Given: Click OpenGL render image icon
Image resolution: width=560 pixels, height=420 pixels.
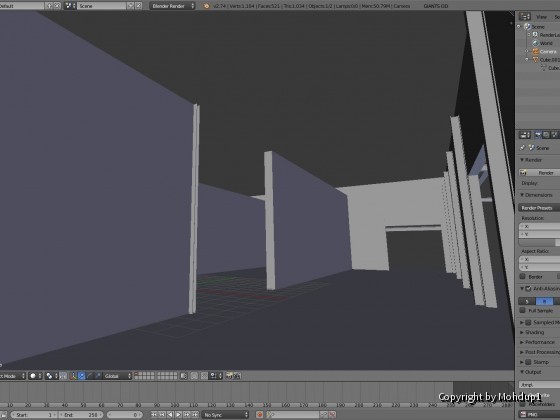Looking at the screenshot, I should (229, 376).
